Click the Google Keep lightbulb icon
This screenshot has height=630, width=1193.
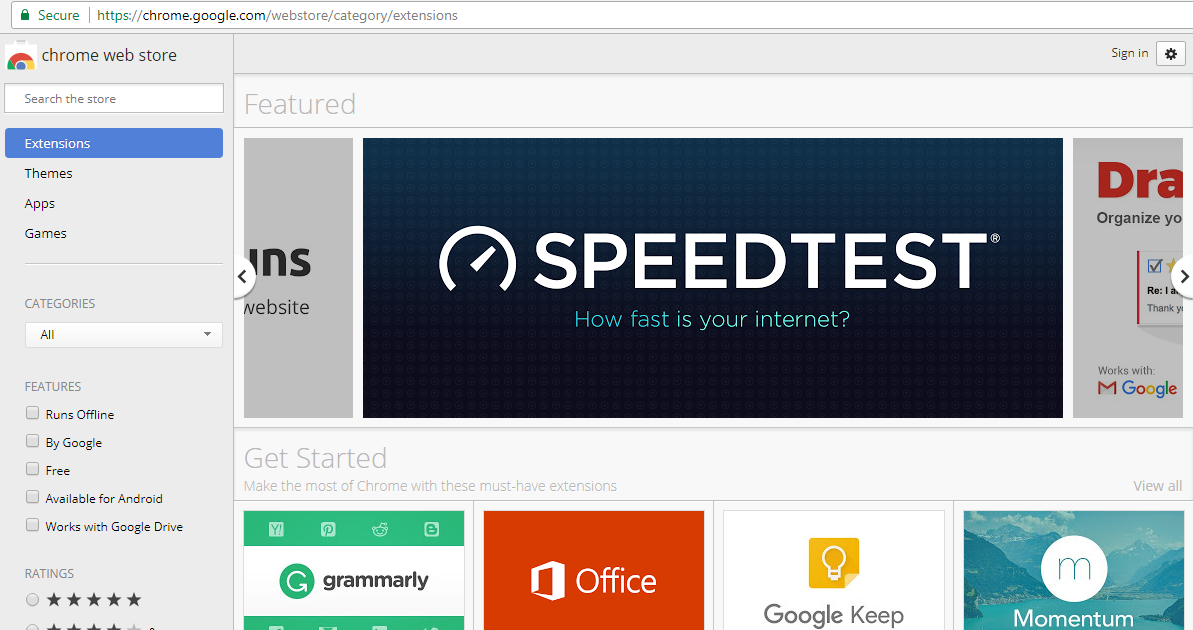click(x=834, y=563)
